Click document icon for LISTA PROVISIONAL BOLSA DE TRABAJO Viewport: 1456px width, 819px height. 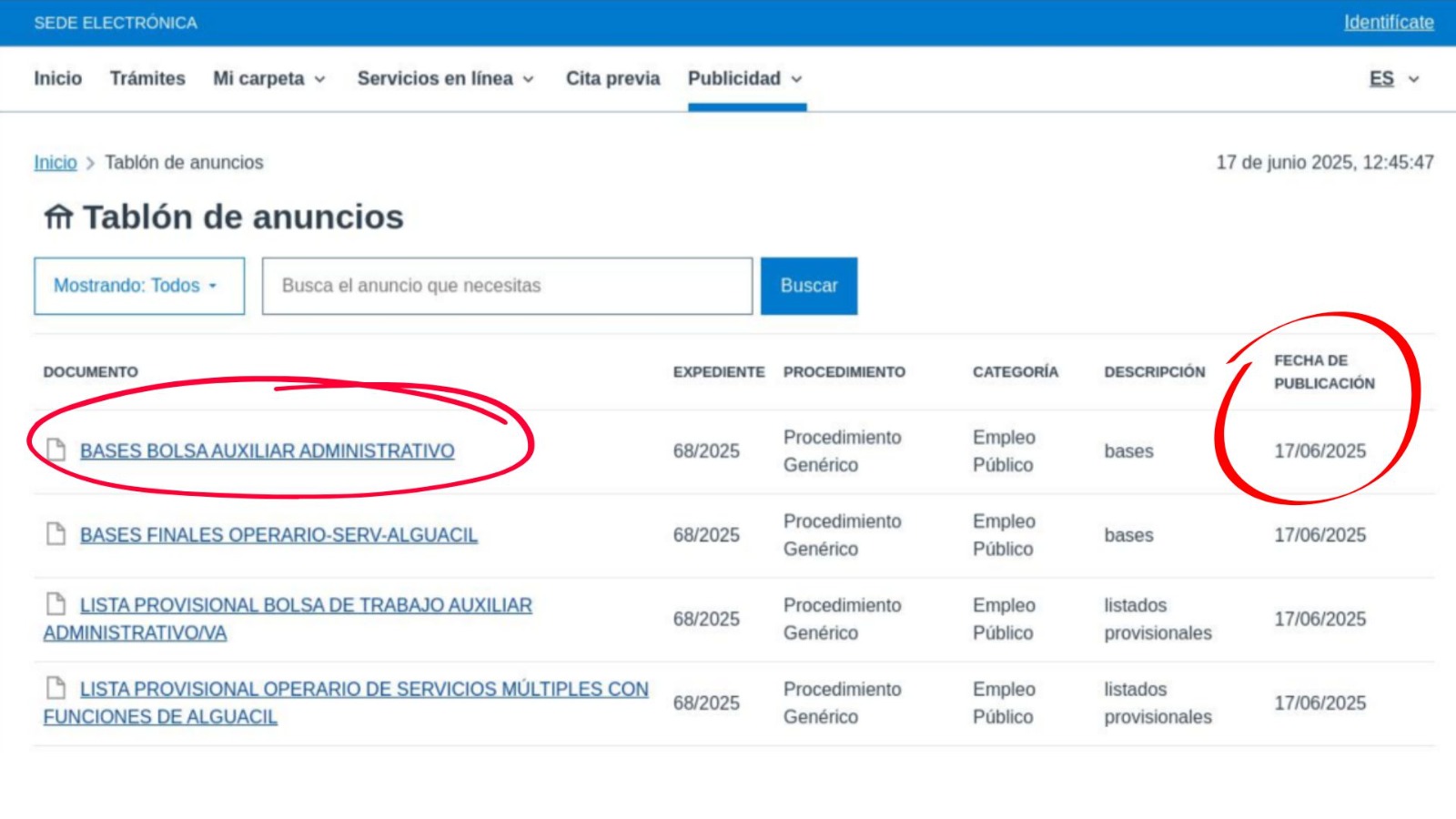[x=56, y=603]
